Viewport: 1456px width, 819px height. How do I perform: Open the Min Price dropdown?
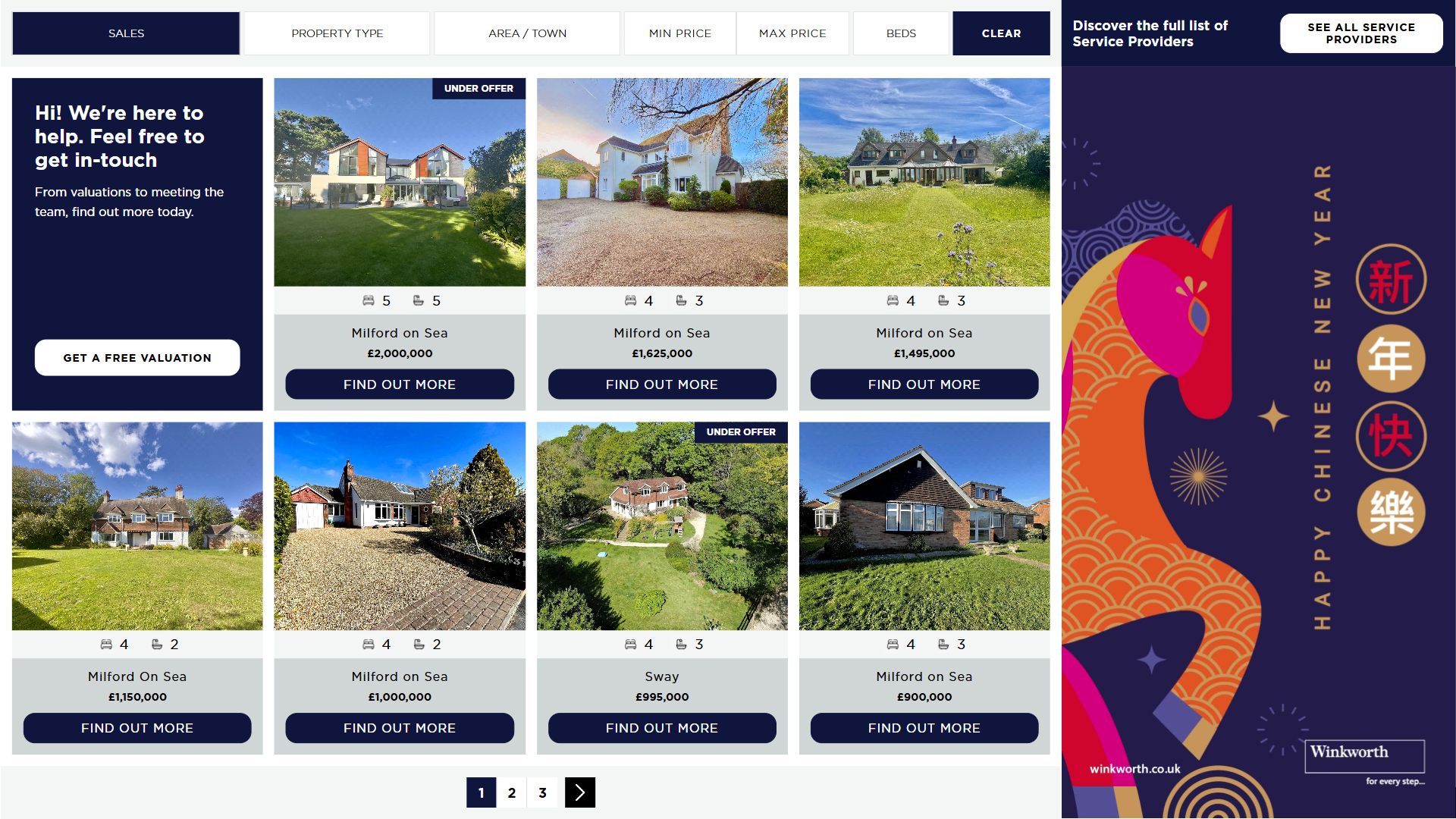click(x=679, y=33)
